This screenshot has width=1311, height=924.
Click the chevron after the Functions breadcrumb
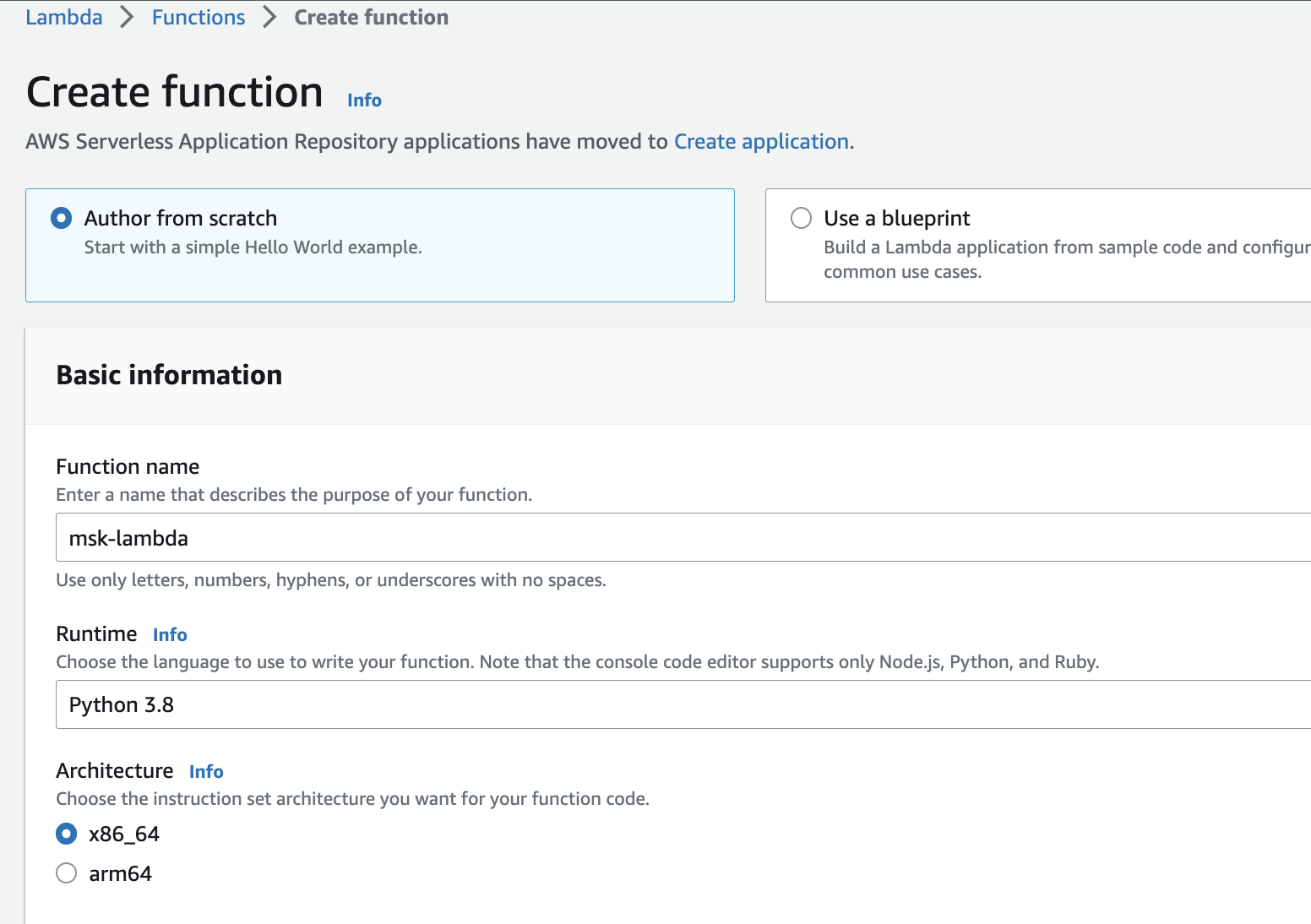[269, 17]
